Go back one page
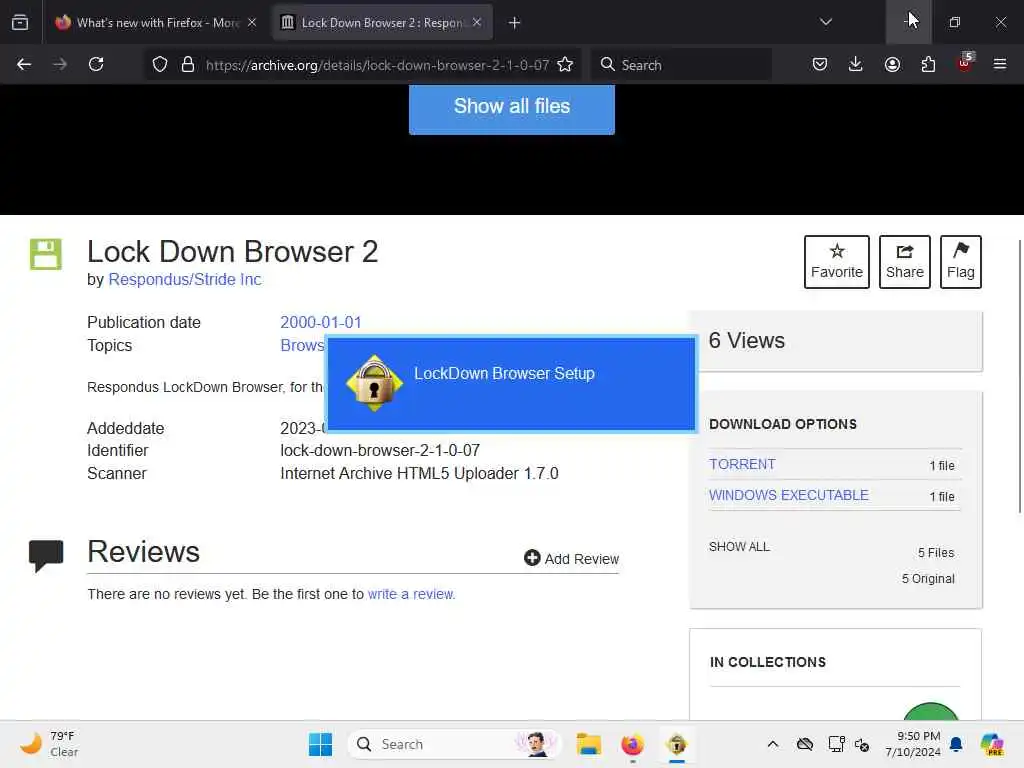Image resolution: width=1024 pixels, height=768 pixels. click(24, 64)
